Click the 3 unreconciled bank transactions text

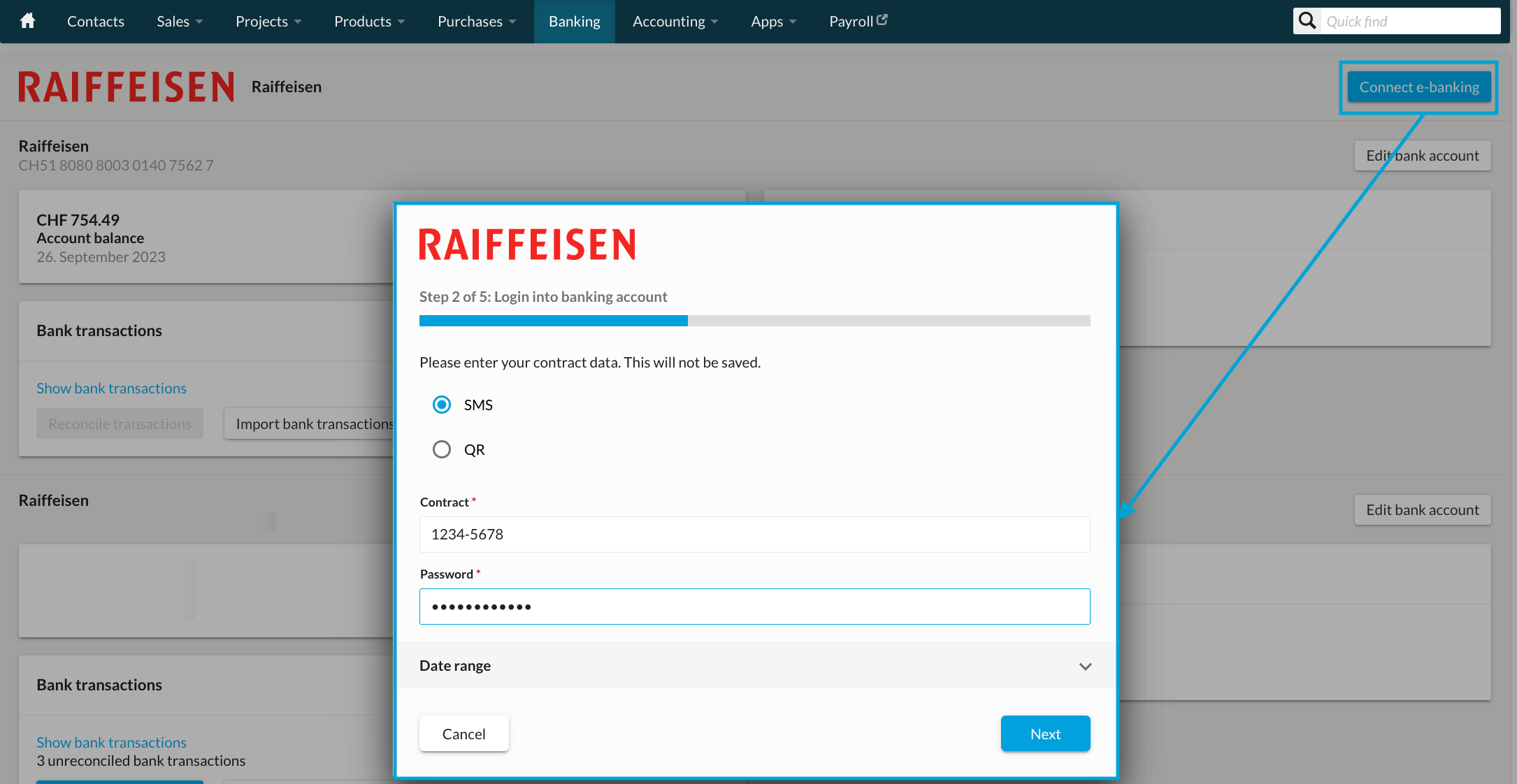pyautogui.click(x=141, y=761)
